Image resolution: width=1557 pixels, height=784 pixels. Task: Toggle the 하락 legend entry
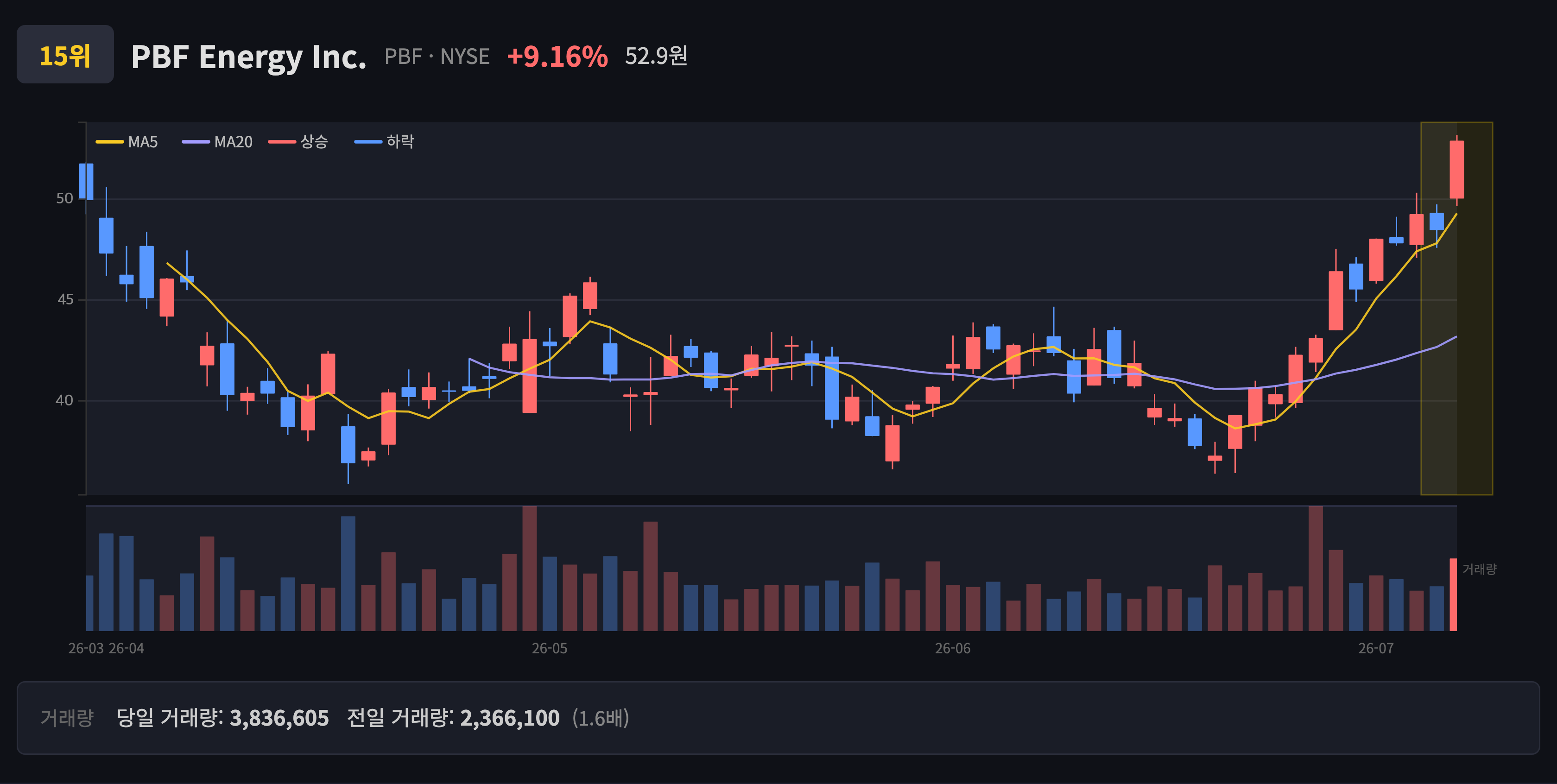tap(385, 142)
